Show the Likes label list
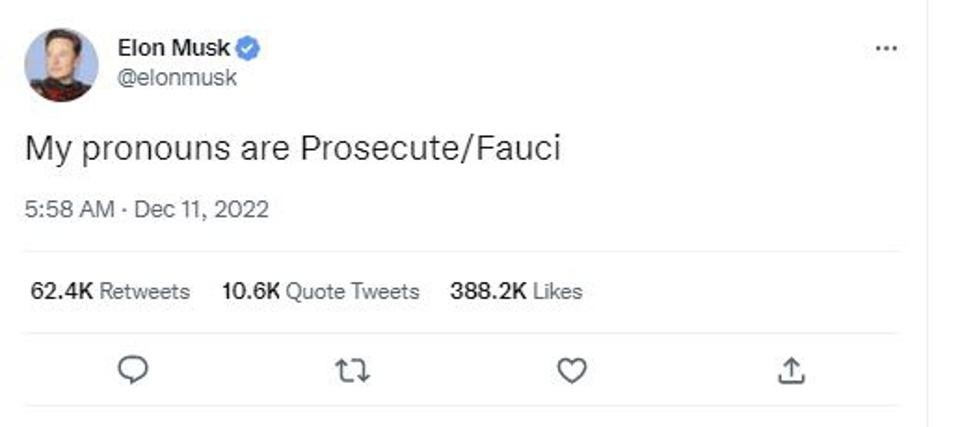 (557, 291)
